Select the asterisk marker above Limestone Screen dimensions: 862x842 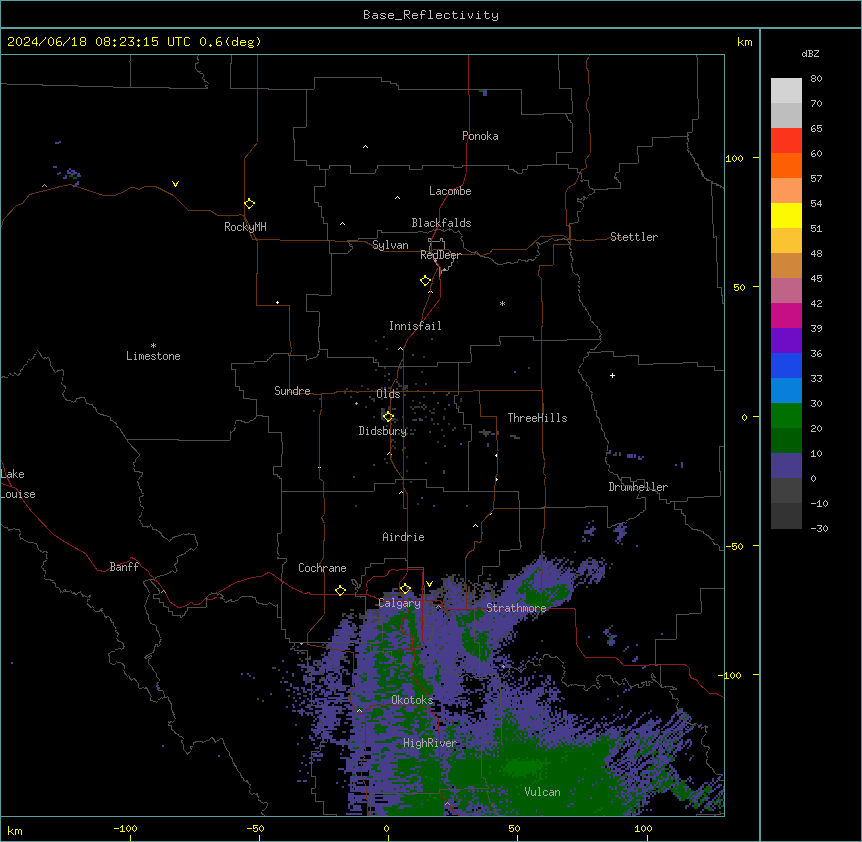coord(153,346)
